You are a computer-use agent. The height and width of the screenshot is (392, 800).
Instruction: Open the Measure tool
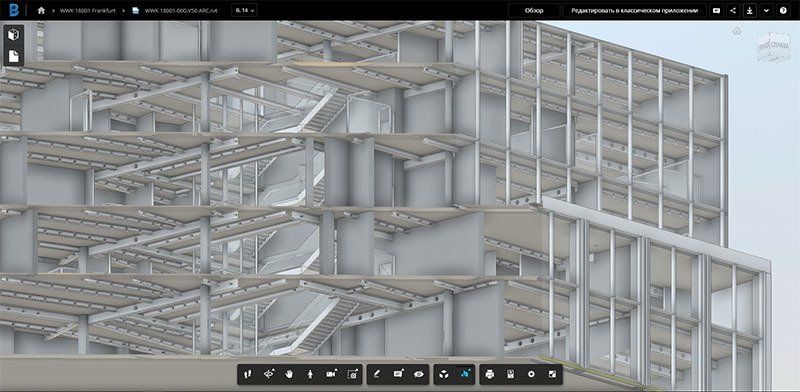pos(377,374)
